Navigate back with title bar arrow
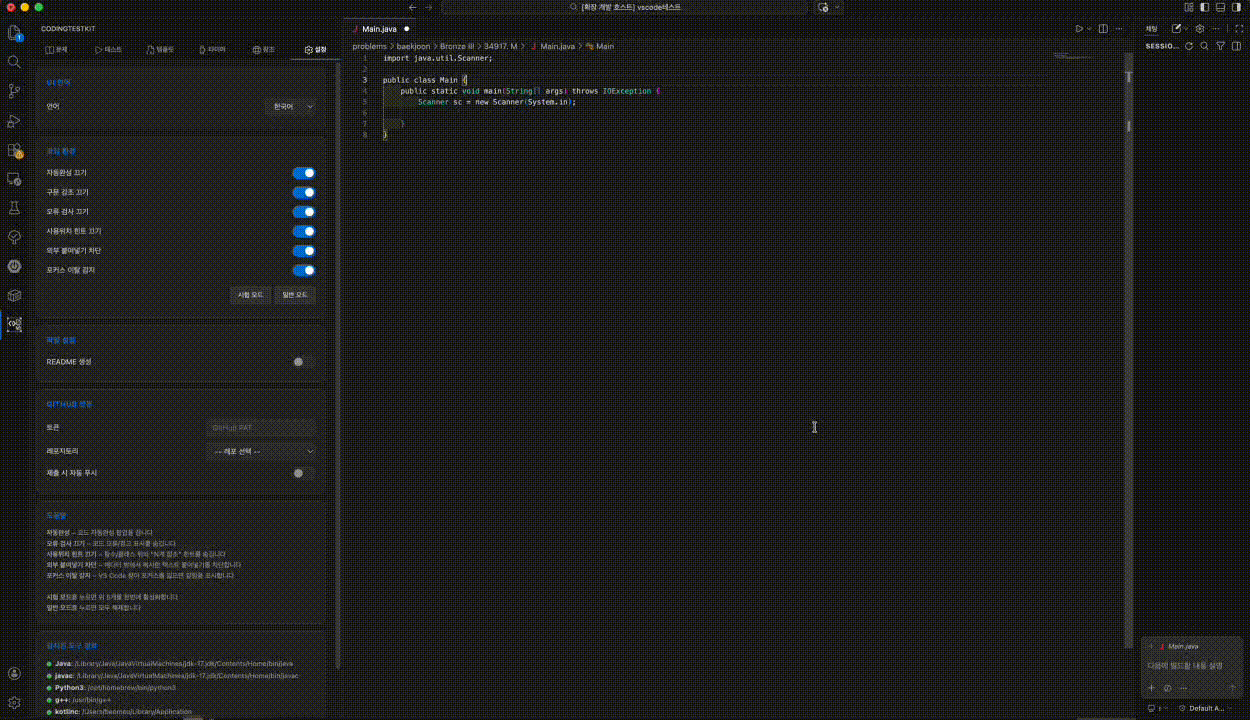The width and height of the screenshot is (1250, 720). [412, 7]
